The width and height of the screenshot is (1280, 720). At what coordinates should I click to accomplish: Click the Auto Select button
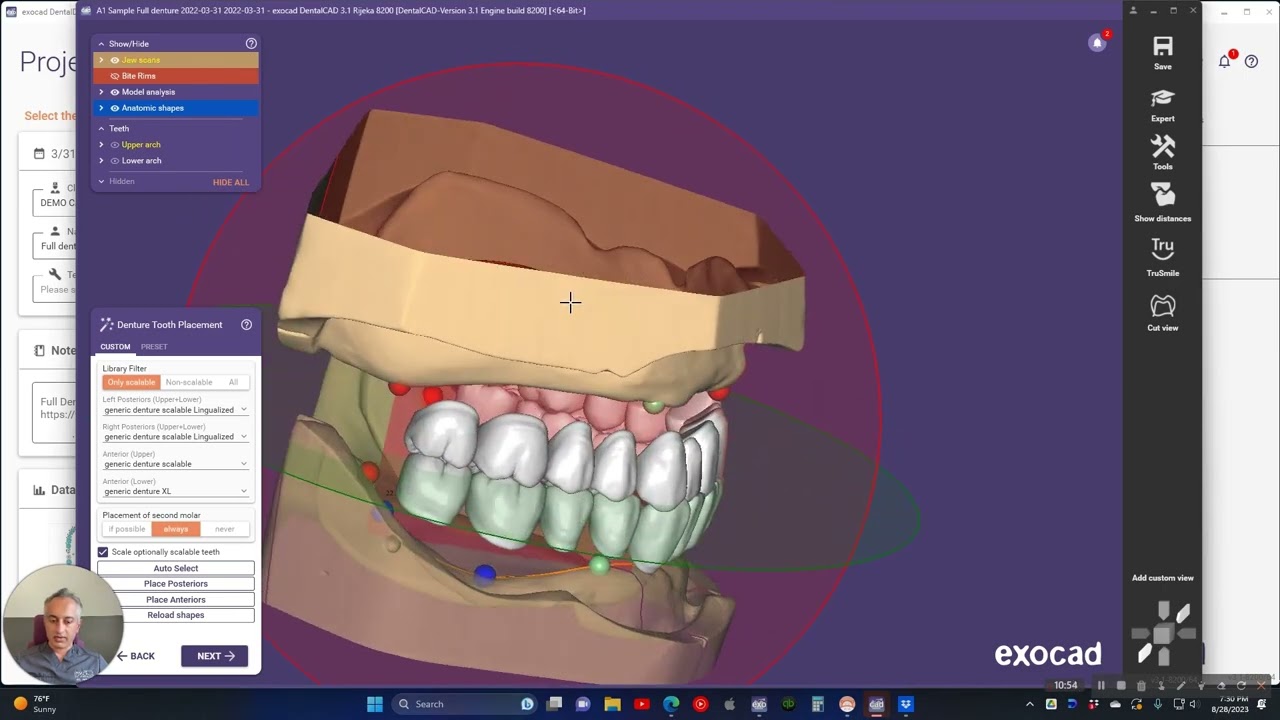pyautogui.click(x=175, y=568)
